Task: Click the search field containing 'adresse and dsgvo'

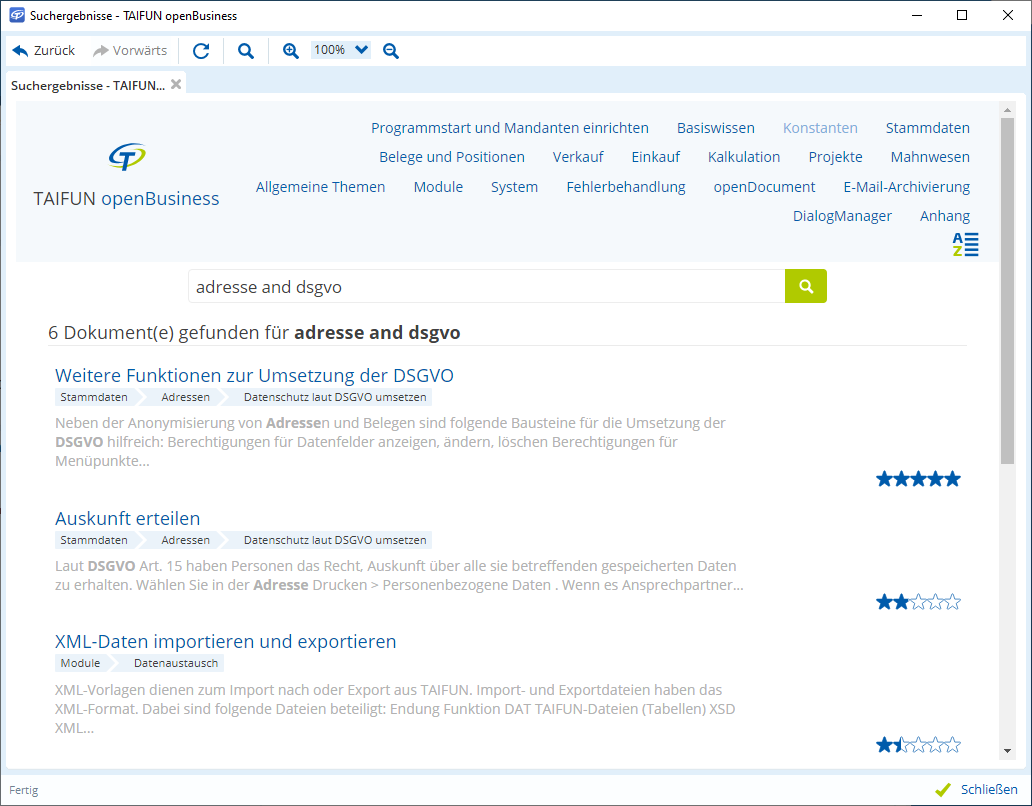Action: (x=486, y=287)
